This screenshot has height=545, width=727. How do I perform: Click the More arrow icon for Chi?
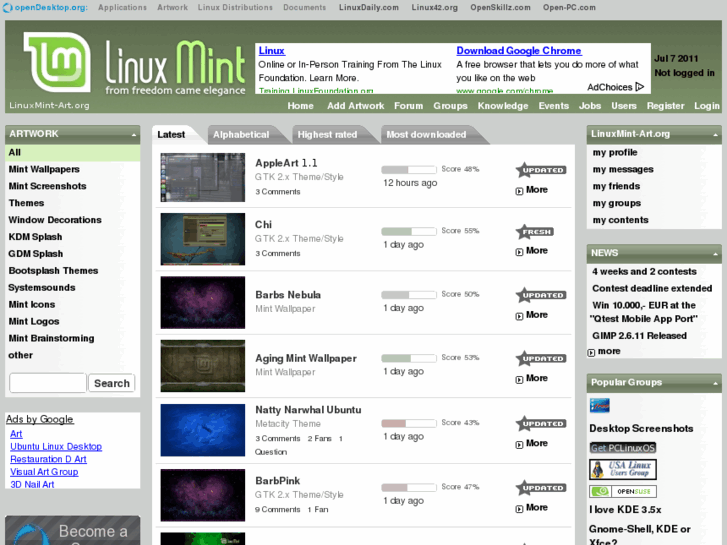point(519,252)
